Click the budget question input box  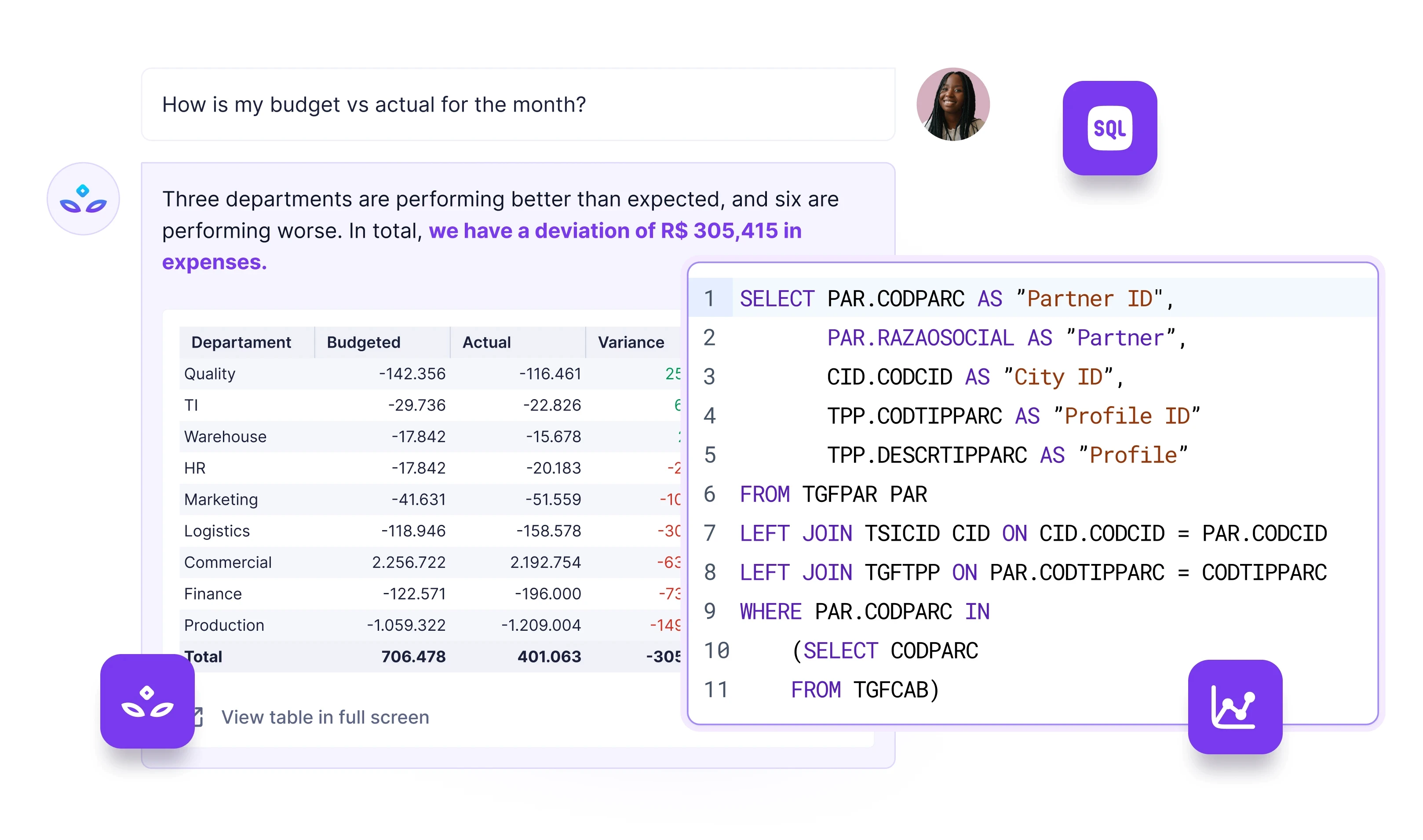click(518, 104)
